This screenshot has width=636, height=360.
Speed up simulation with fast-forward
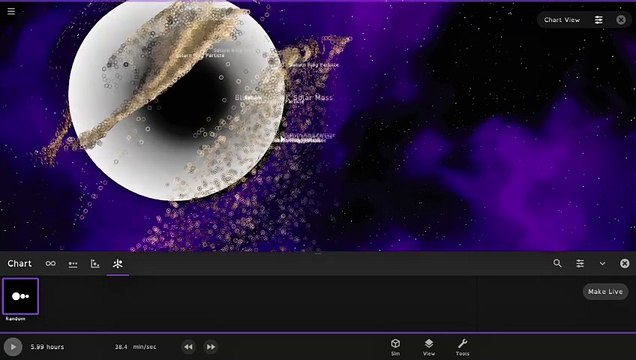pos(211,347)
